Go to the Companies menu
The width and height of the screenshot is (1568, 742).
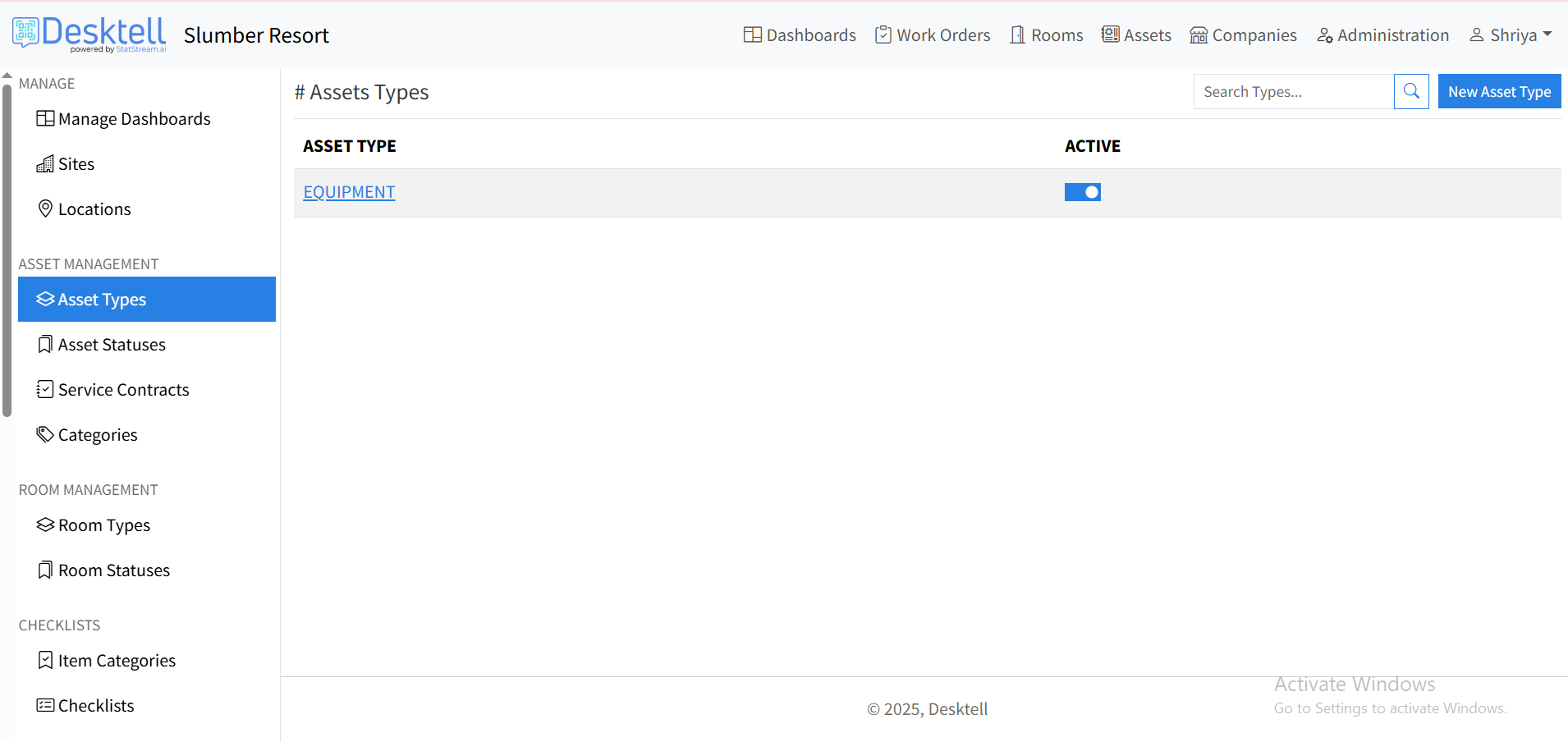pyautogui.click(x=1243, y=35)
